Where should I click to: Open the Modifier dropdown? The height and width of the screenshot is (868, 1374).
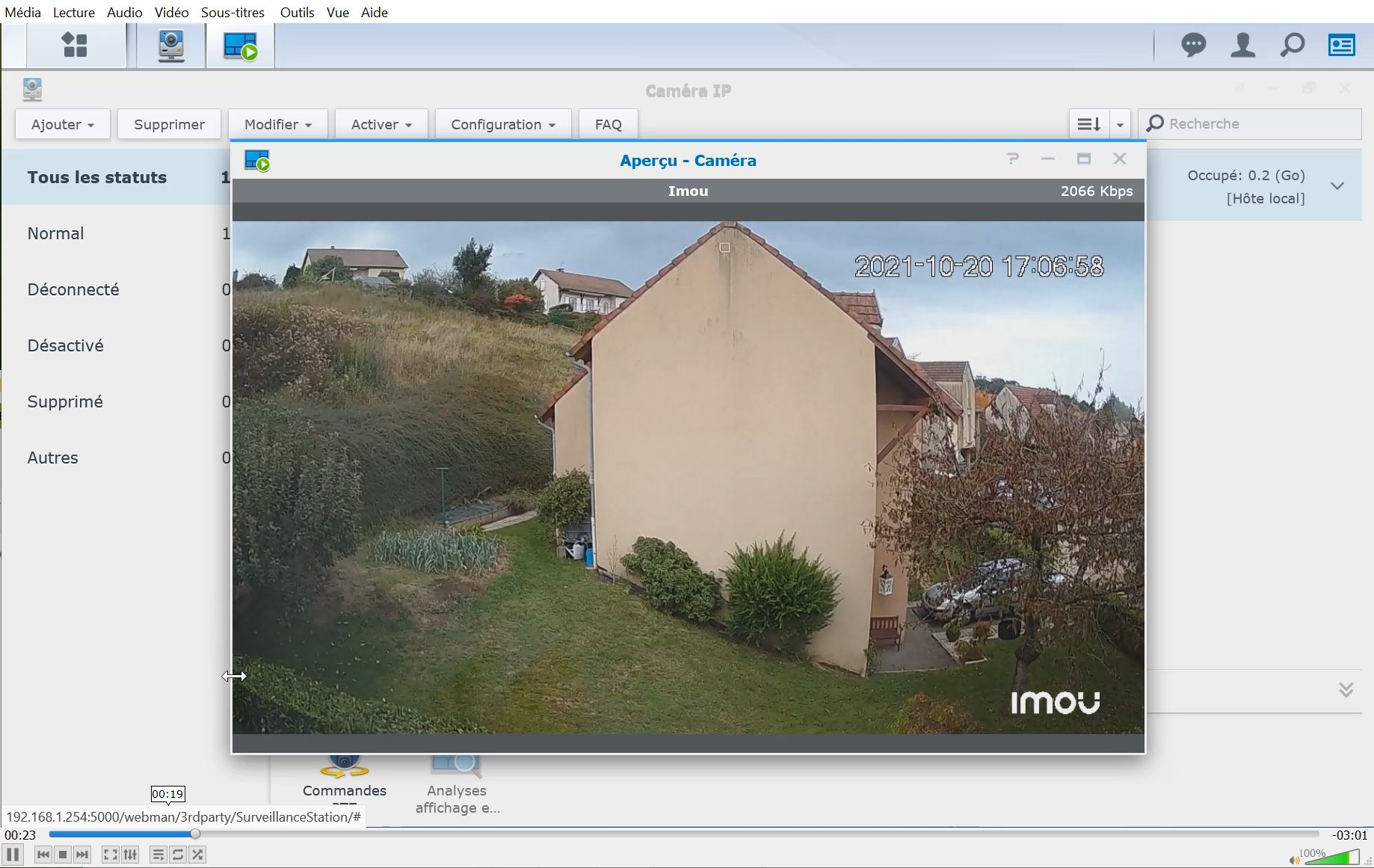(277, 124)
